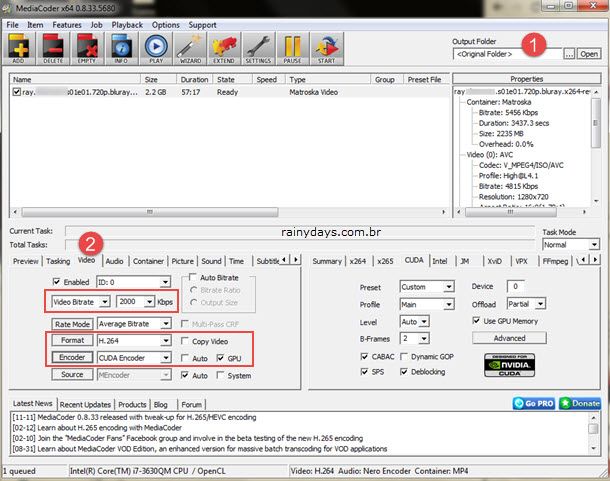Click the Go PRO badge
Screen dimensions: 610x481
(534, 403)
